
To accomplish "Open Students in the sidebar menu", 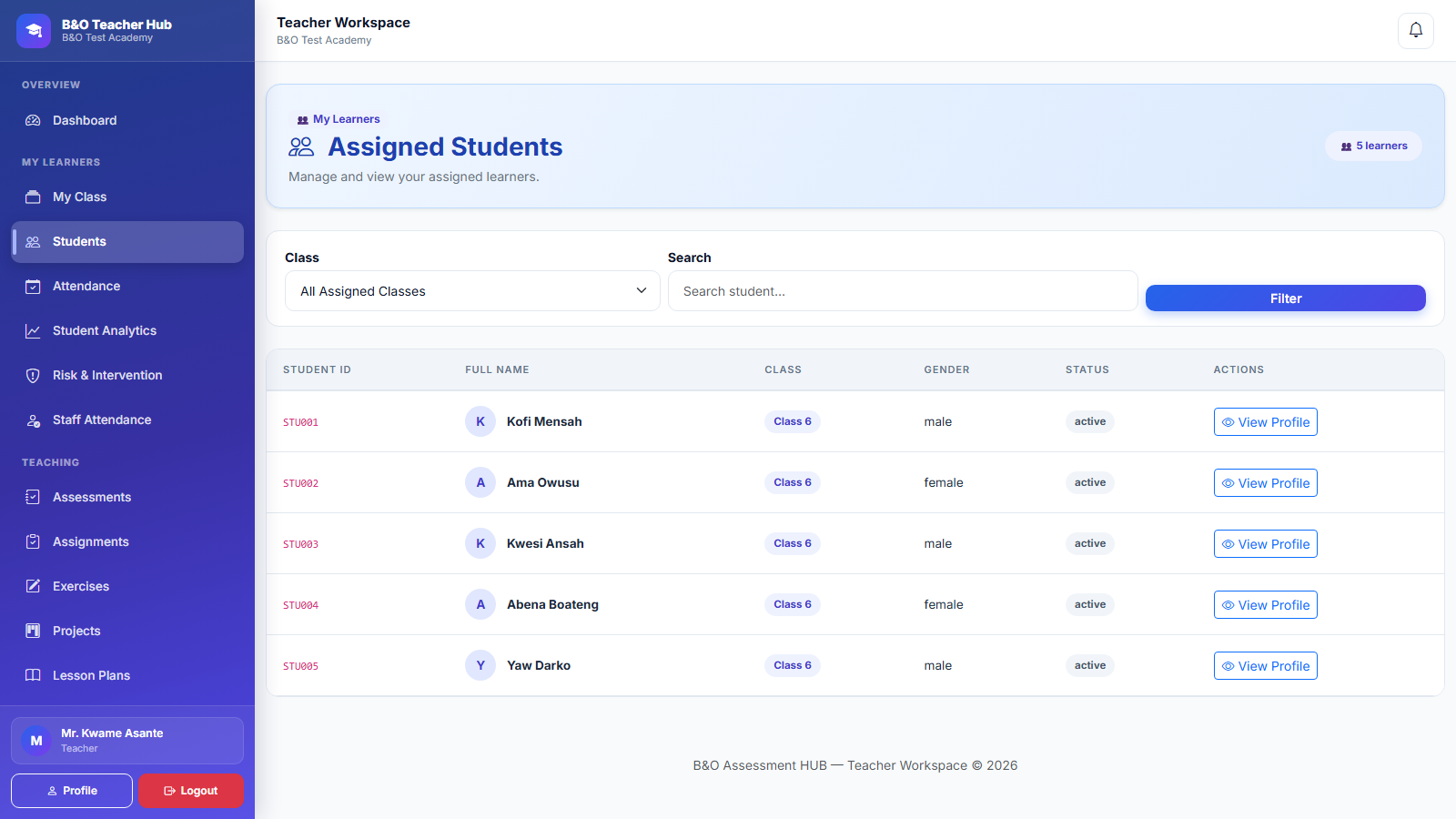I will pyautogui.click(x=127, y=242).
